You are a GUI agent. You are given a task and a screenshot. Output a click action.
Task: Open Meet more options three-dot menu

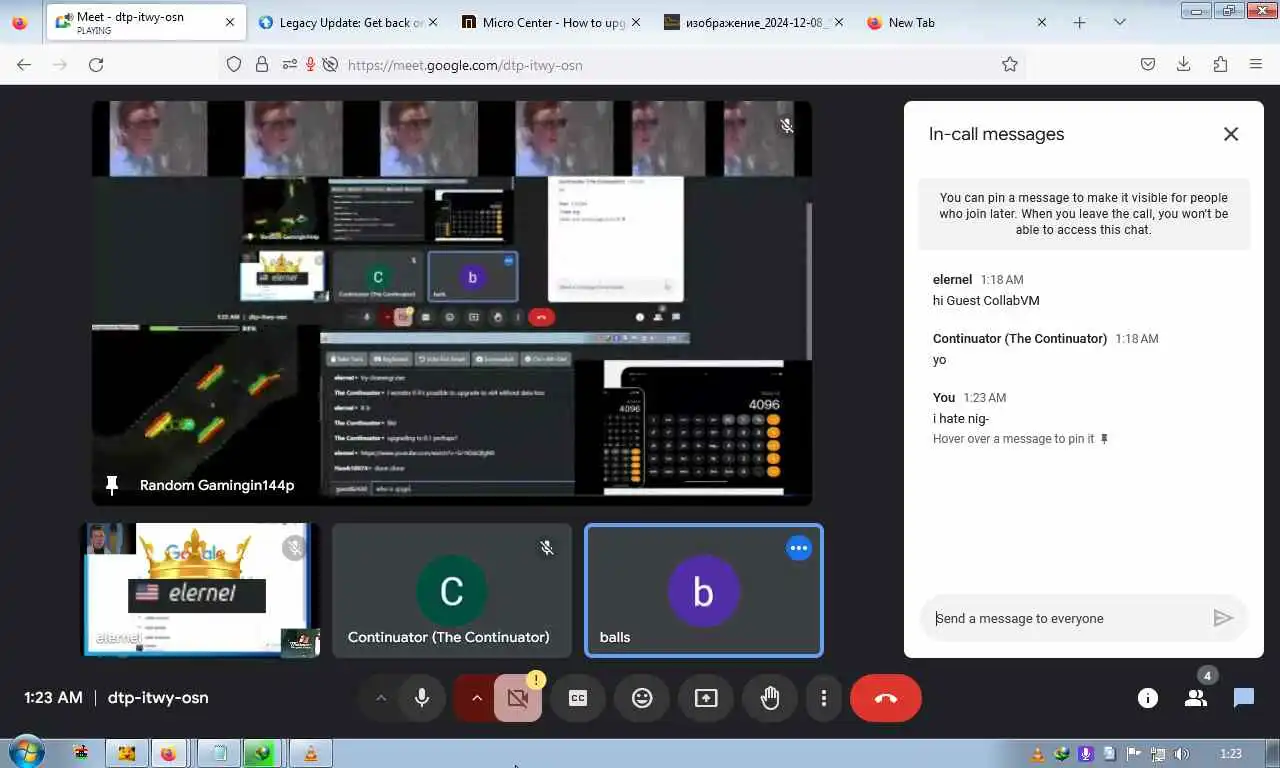click(824, 698)
